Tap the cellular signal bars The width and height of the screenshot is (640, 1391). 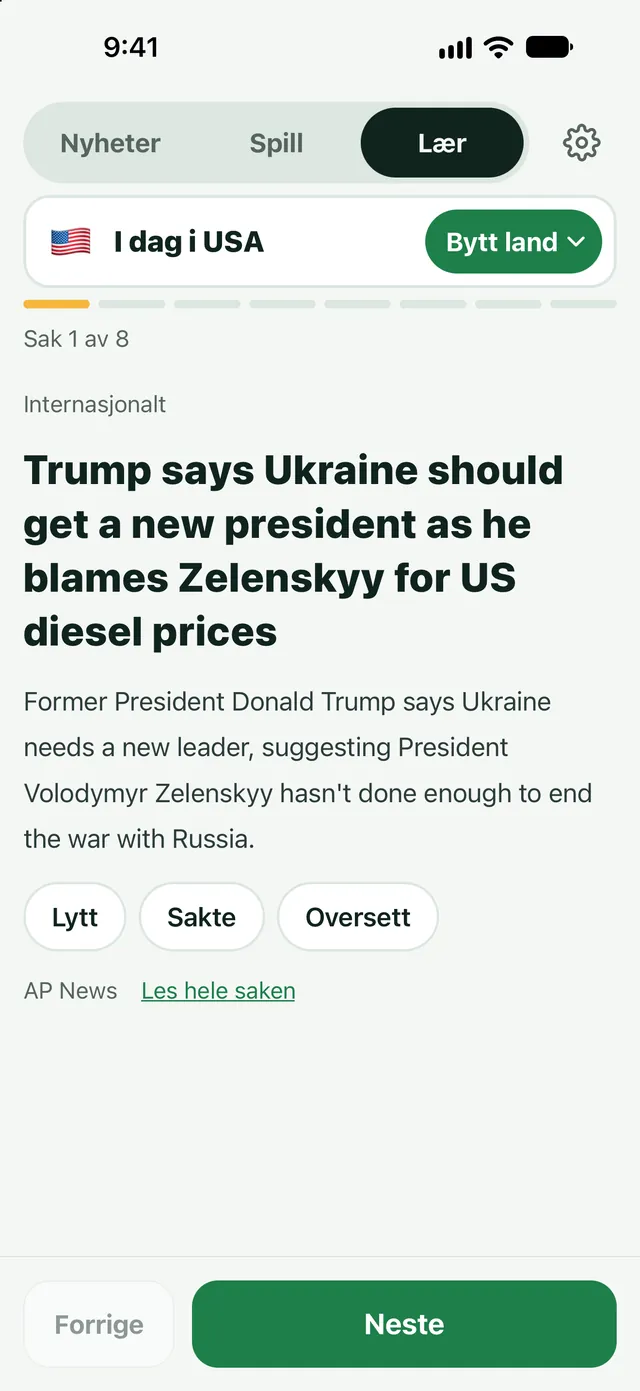(x=455, y=48)
